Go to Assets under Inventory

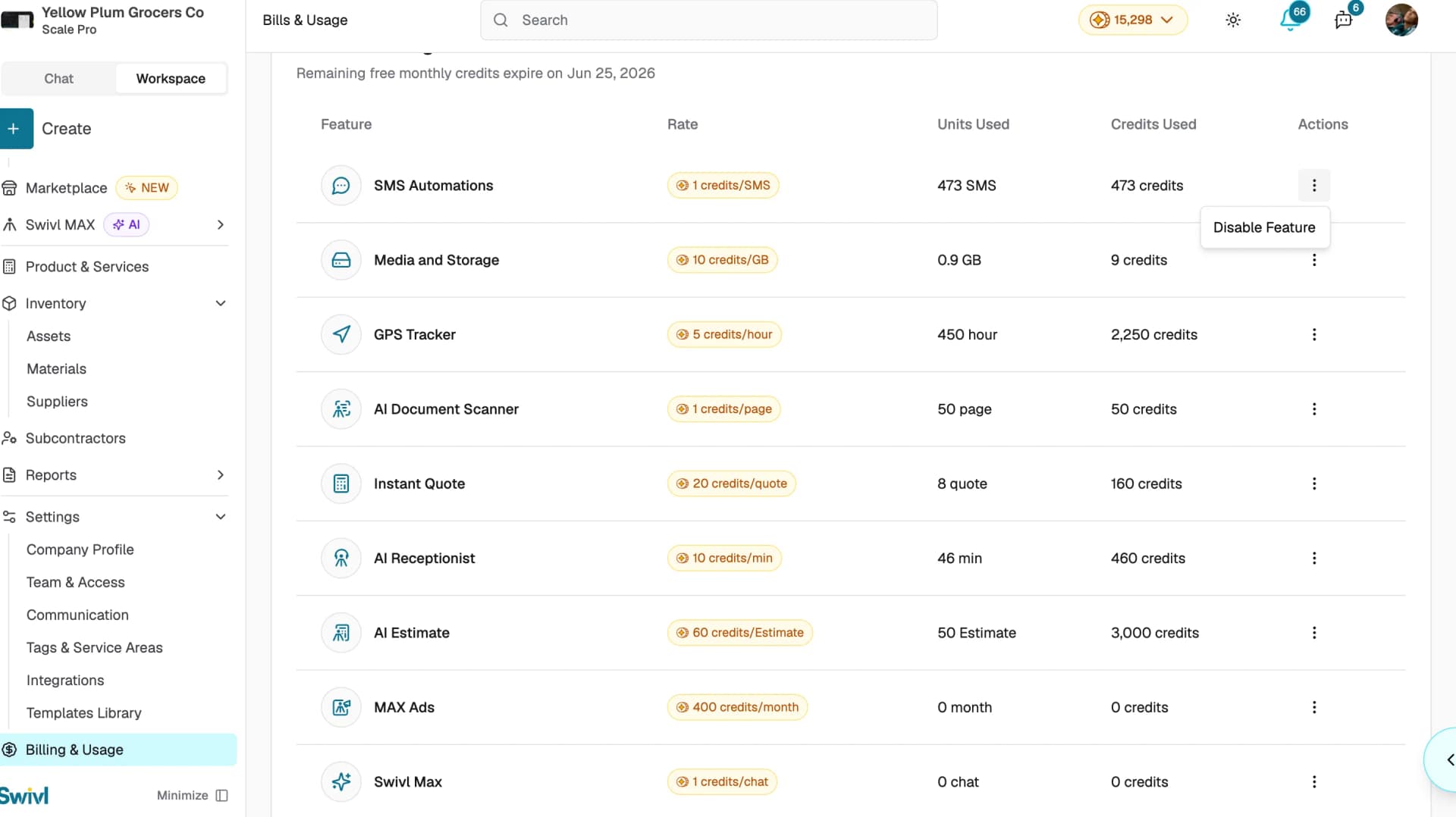[x=49, y=336]
